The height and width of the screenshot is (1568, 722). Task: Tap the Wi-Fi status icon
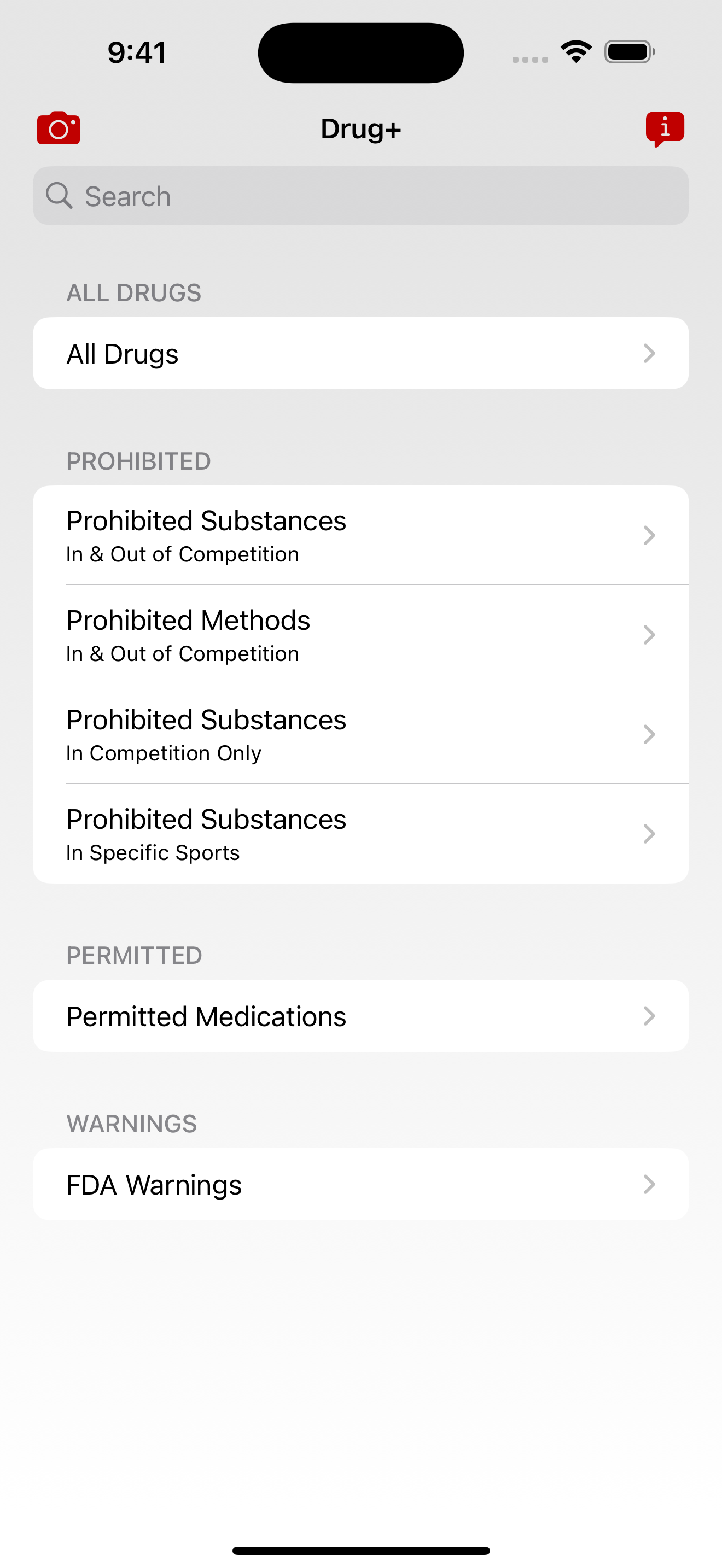point(576,52)
